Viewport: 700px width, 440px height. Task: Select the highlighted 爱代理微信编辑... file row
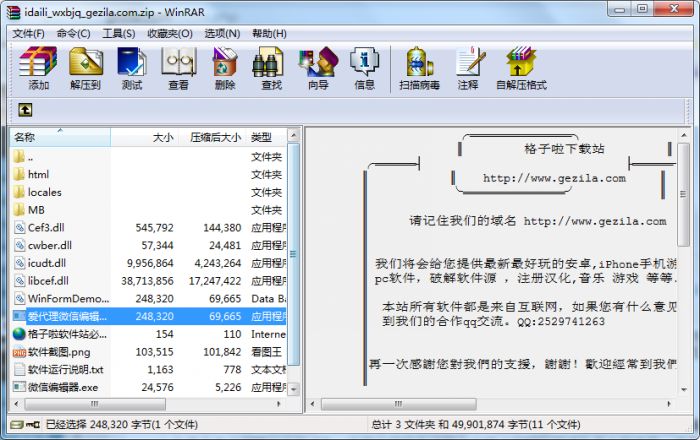coord(149,316)
